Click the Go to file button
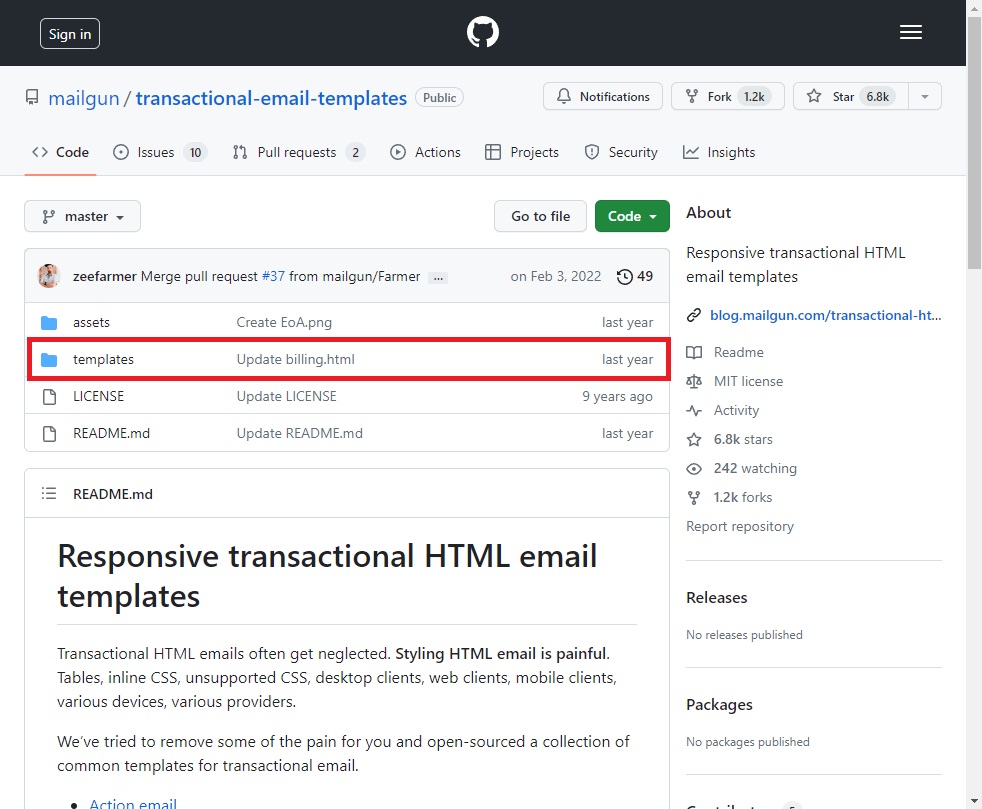Image resolution: width=982 pixels, height=809 pixels. click(540, 216)
